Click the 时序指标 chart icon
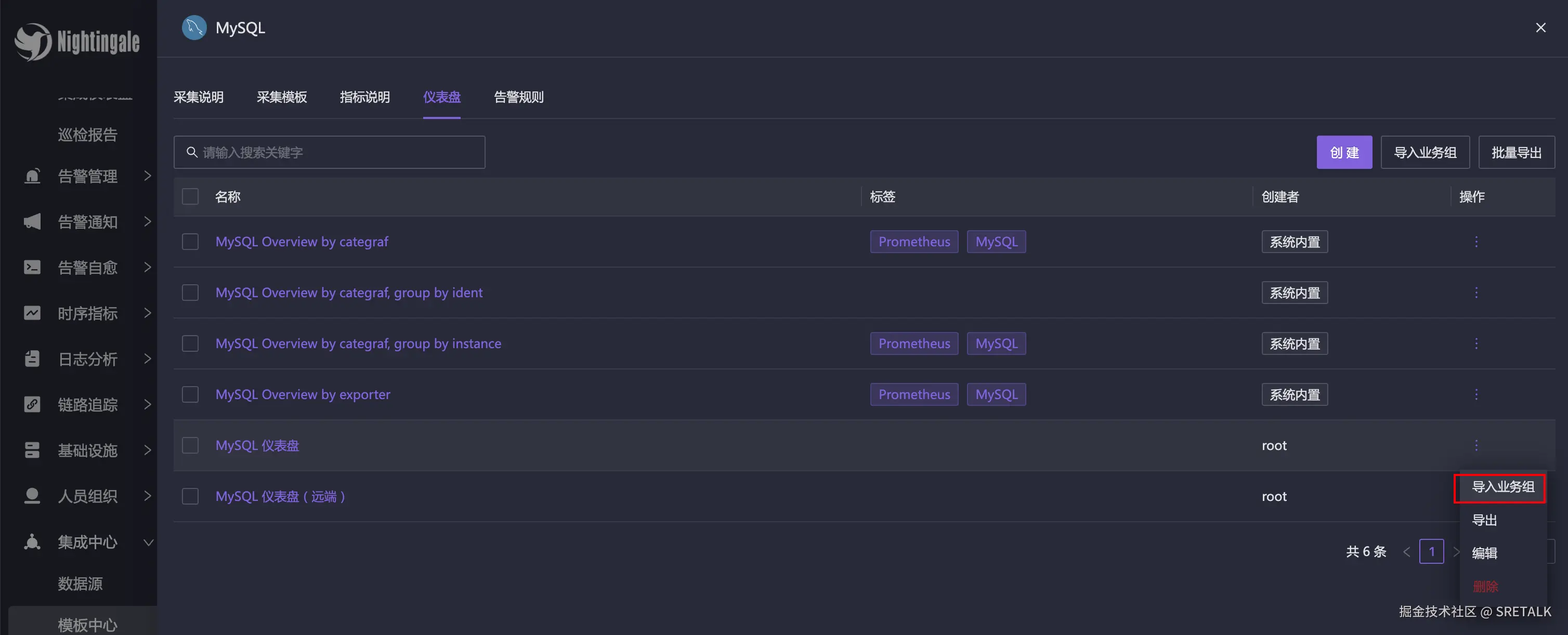 coord(32,313)
